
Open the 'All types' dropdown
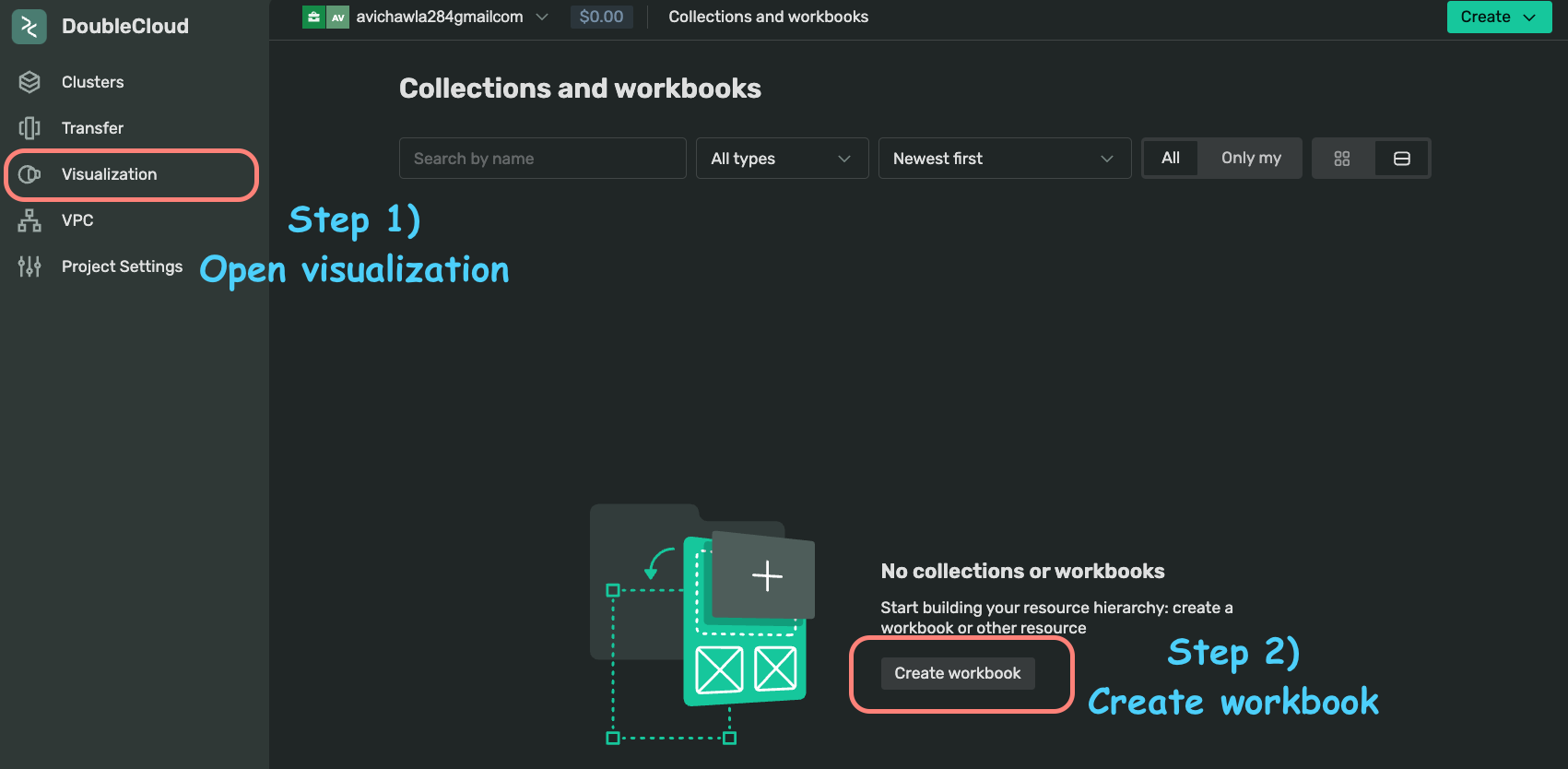tap(782, 159)
